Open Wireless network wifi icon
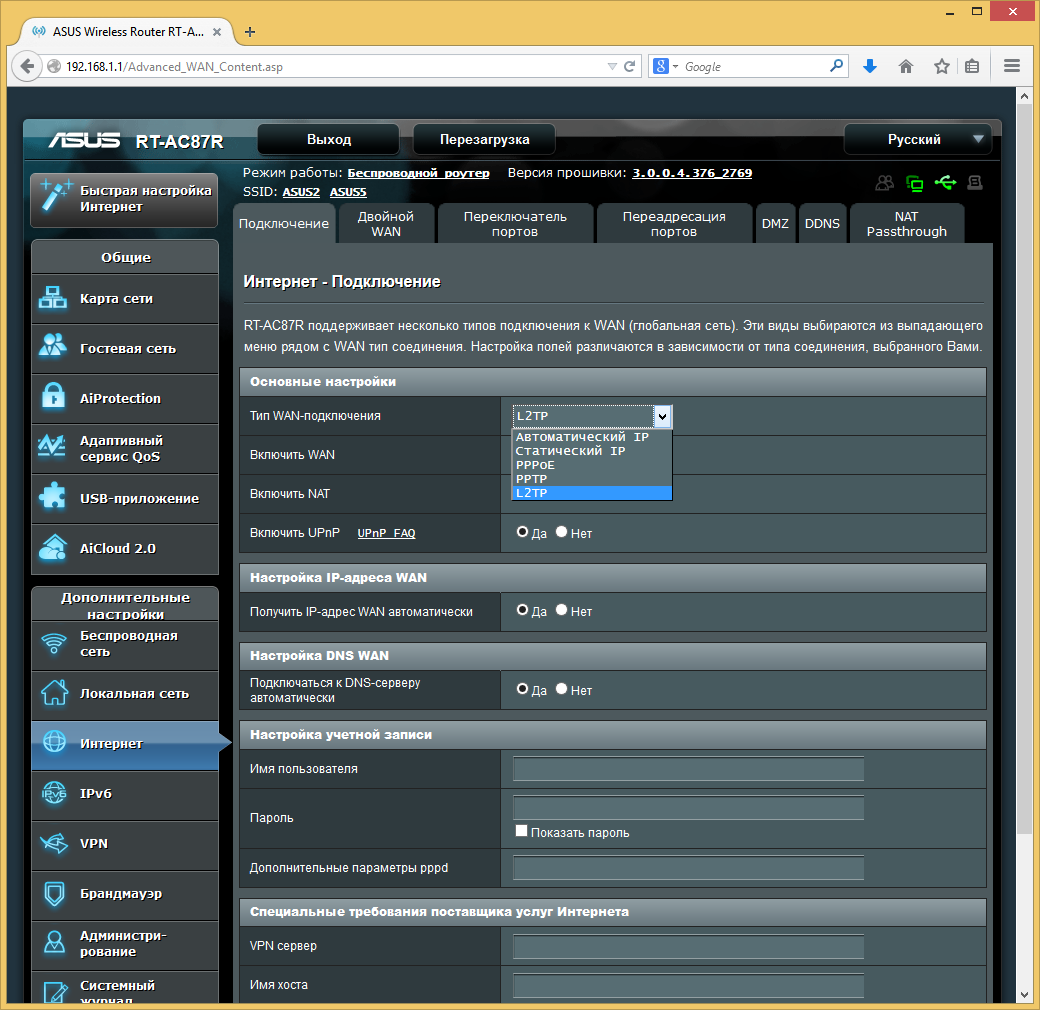Viewport: 1040px width, 1010px height. click(x=54, y=643)
